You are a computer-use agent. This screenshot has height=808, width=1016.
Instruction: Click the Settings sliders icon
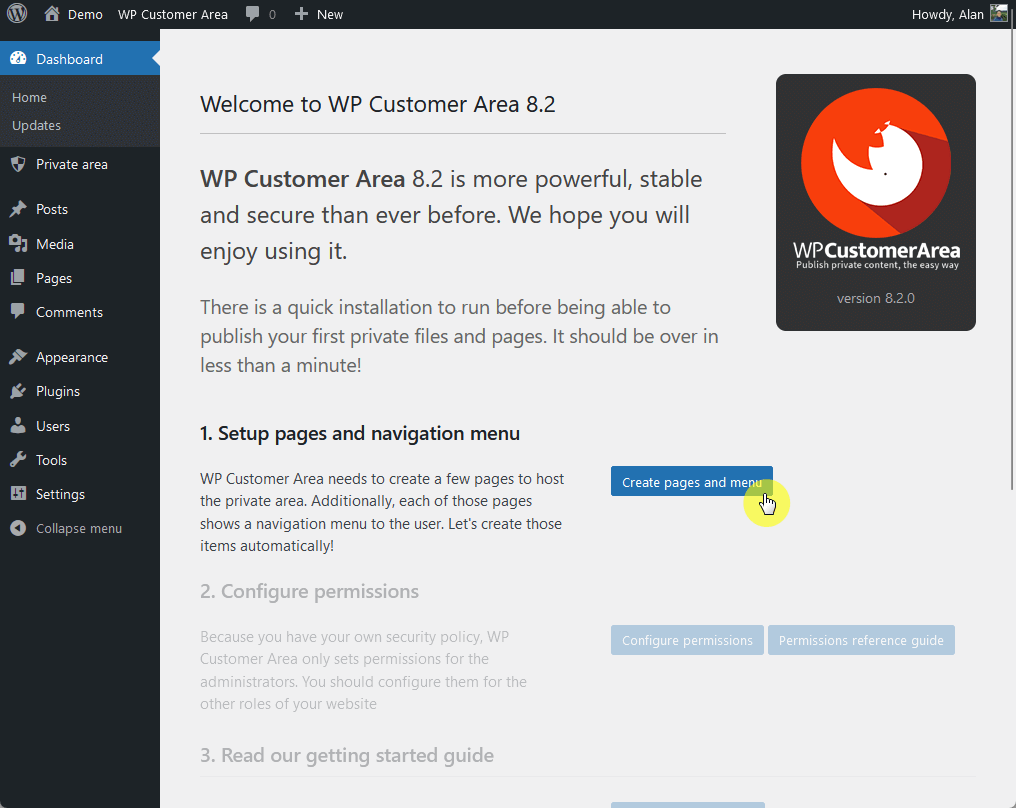18,494
